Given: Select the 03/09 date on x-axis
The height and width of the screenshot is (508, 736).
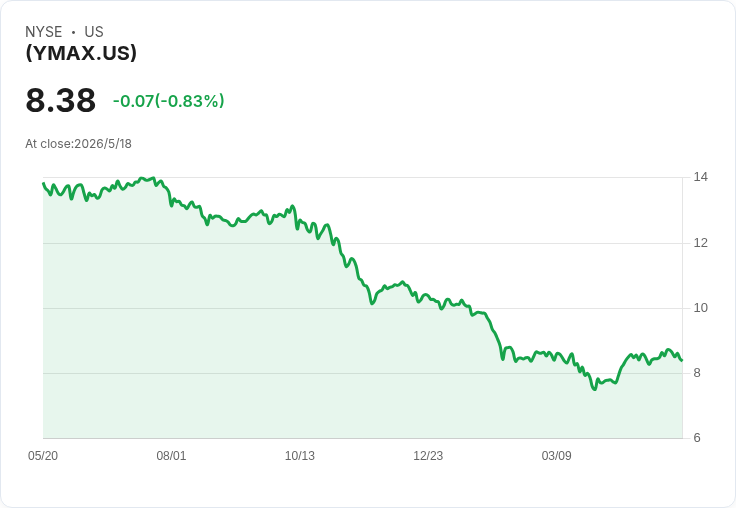Looking at the screenshot, I should (557, 455).
